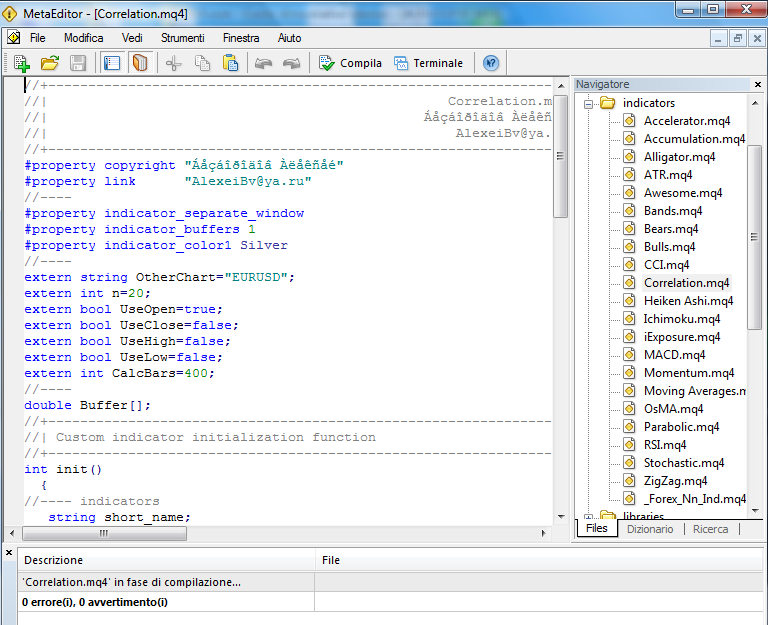Open the Strumenti menu

click(183, 38)
